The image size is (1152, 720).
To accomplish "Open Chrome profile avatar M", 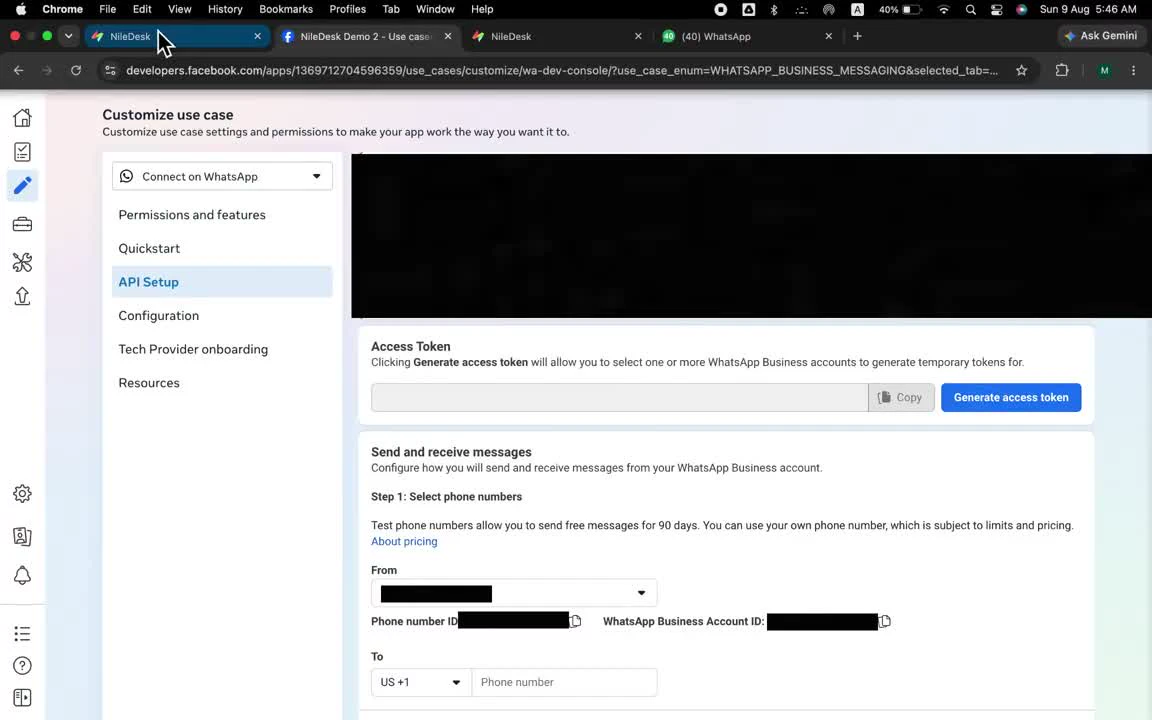I will point(1104,71).
